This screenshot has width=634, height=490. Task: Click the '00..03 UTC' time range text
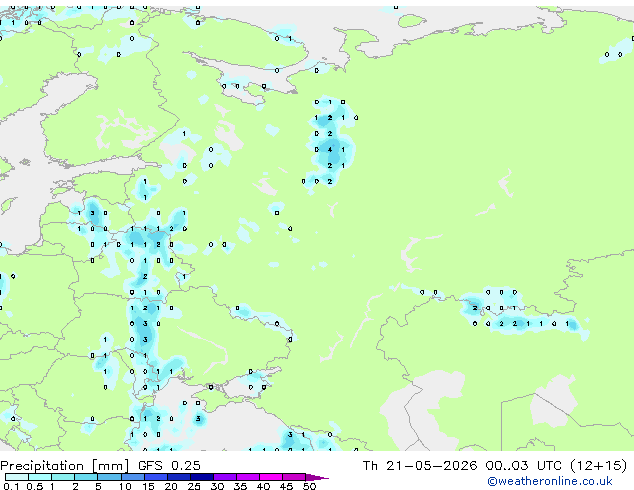(524, 466)
